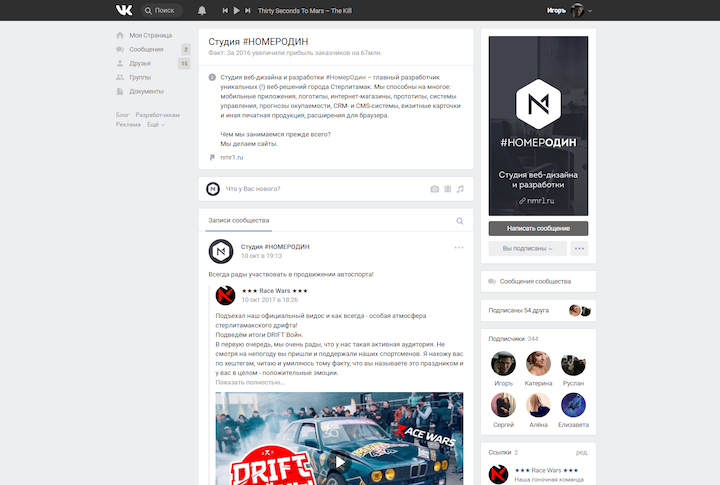The image size is (720, 485).
Task: Open the Race Wars link in Ссылки
Action: [x=546, y=470]
